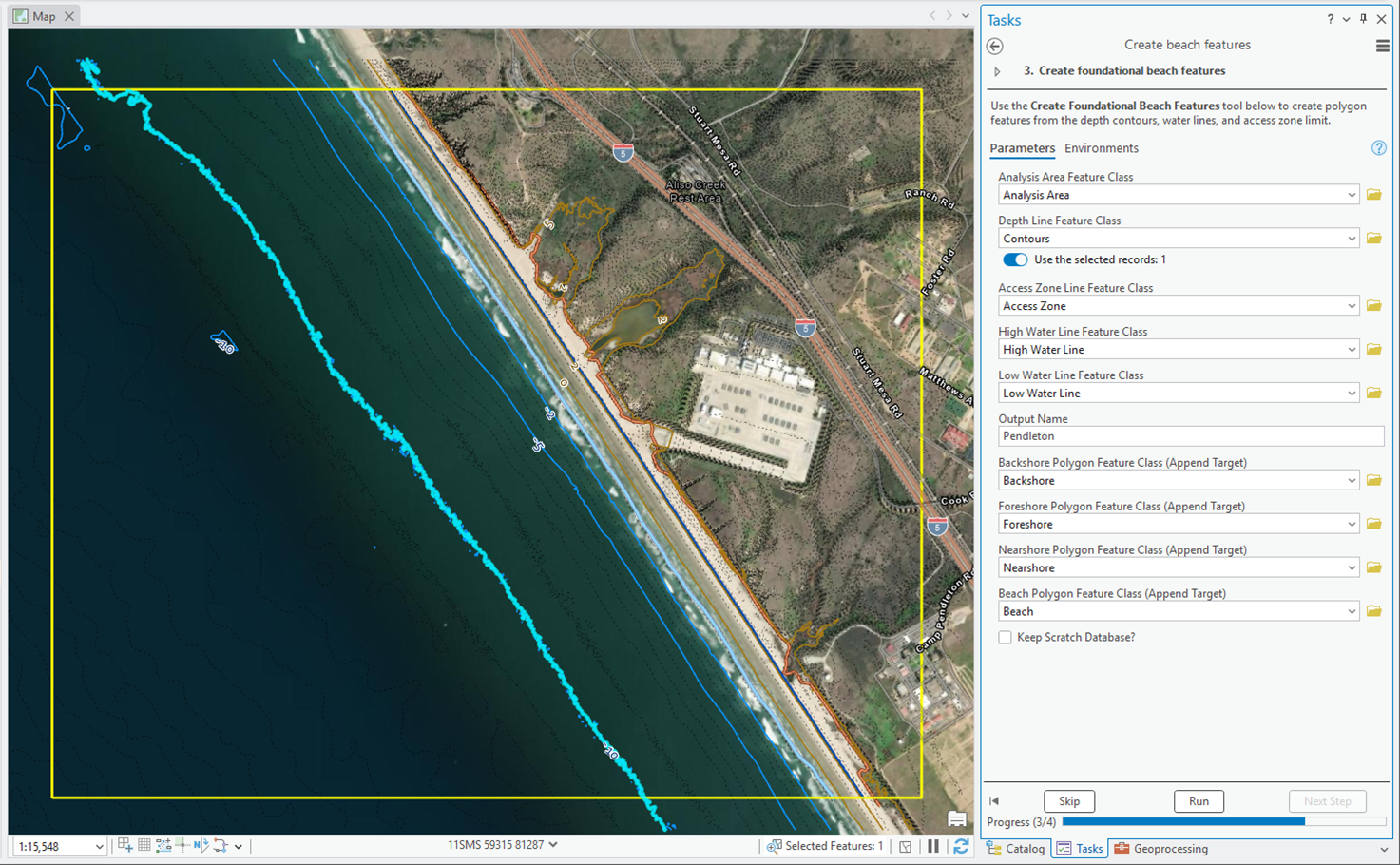Check the Keep Scratch Database checkbox
Viewport: 1400px width, 865px height.
[x=1005, y=638]
